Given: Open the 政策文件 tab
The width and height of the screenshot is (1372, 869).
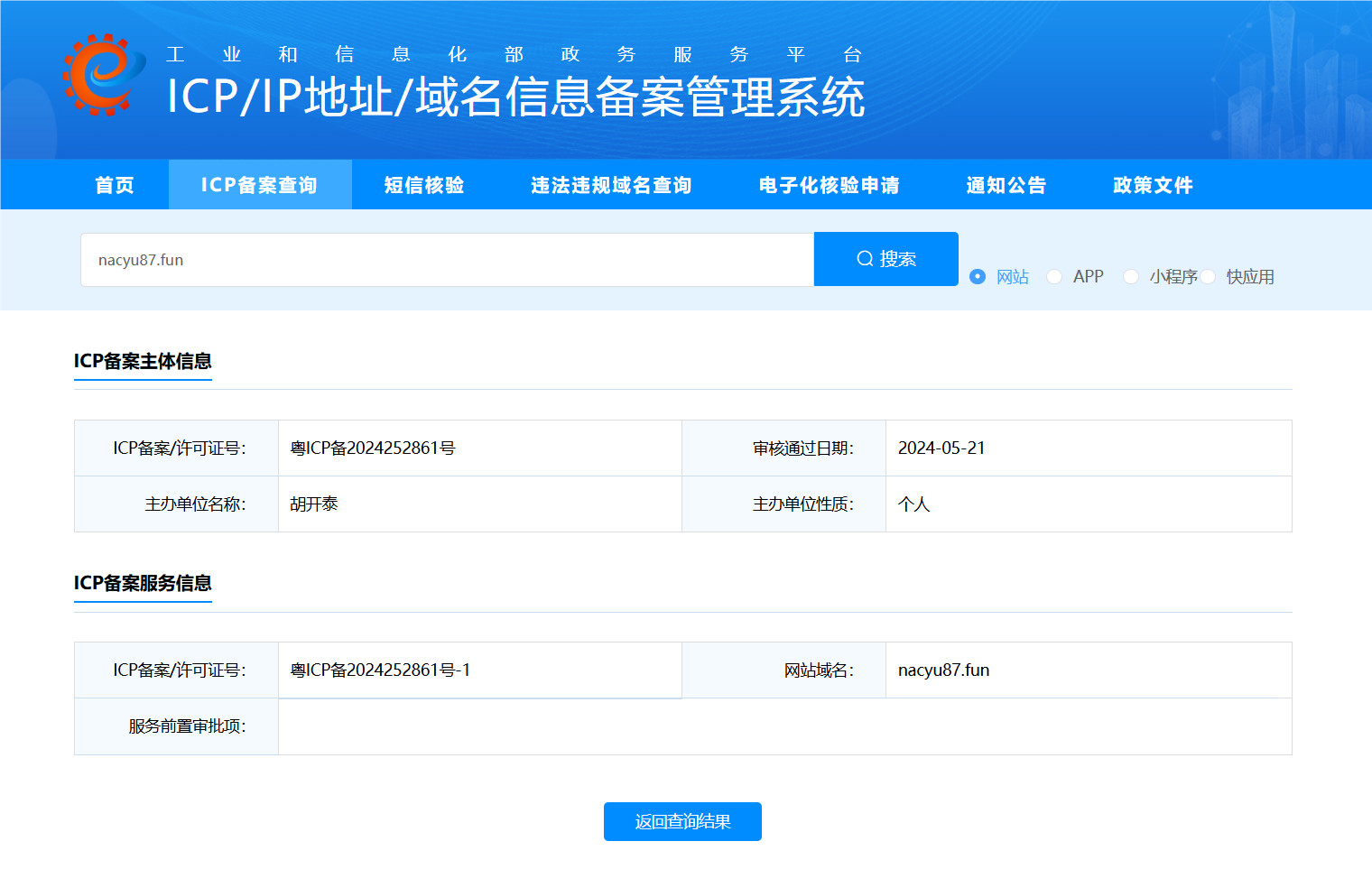Looking at the screenshot, I should pos(1153,185).
